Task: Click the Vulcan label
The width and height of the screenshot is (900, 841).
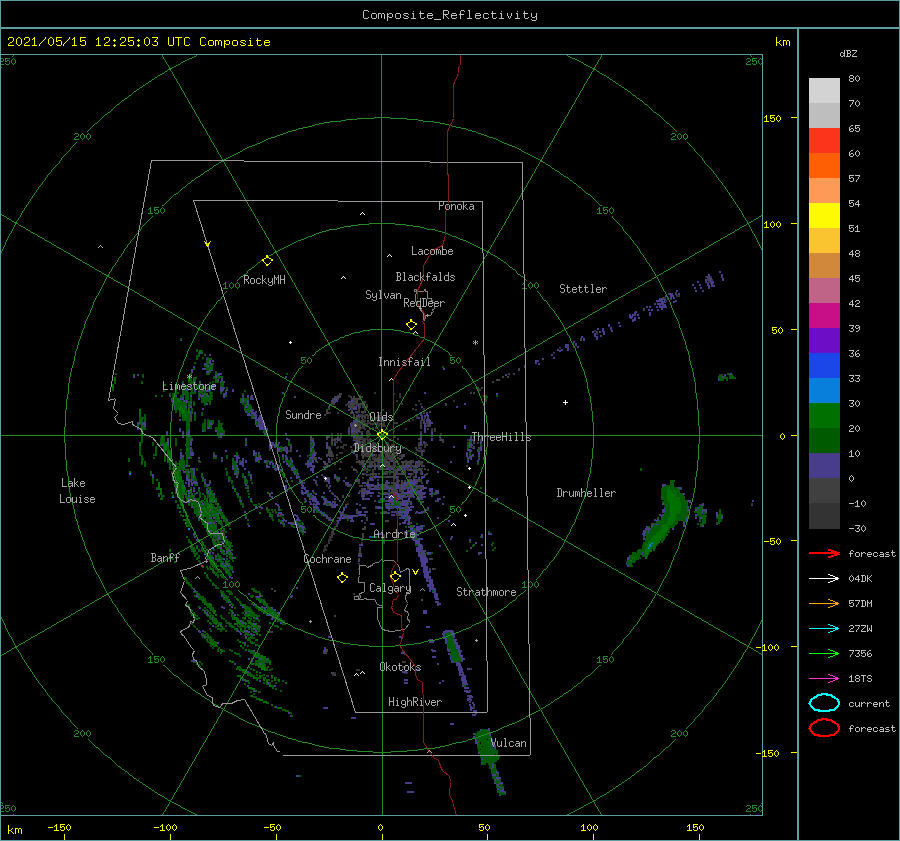Action: pos(508,743)
